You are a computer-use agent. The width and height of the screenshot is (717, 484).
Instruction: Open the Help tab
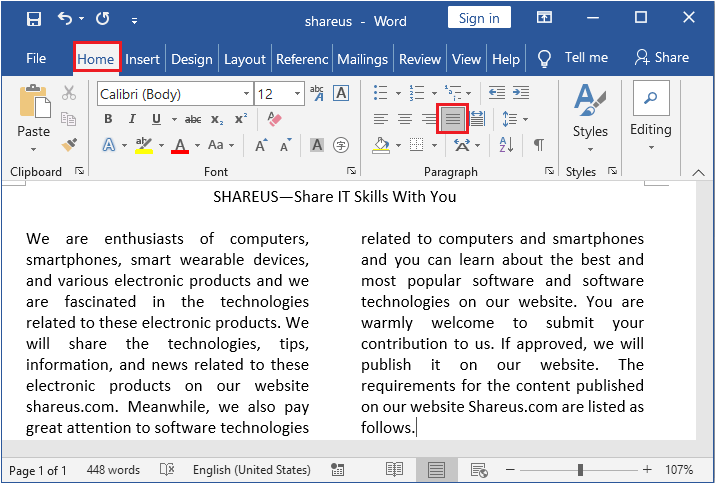(x=506, y=59)
